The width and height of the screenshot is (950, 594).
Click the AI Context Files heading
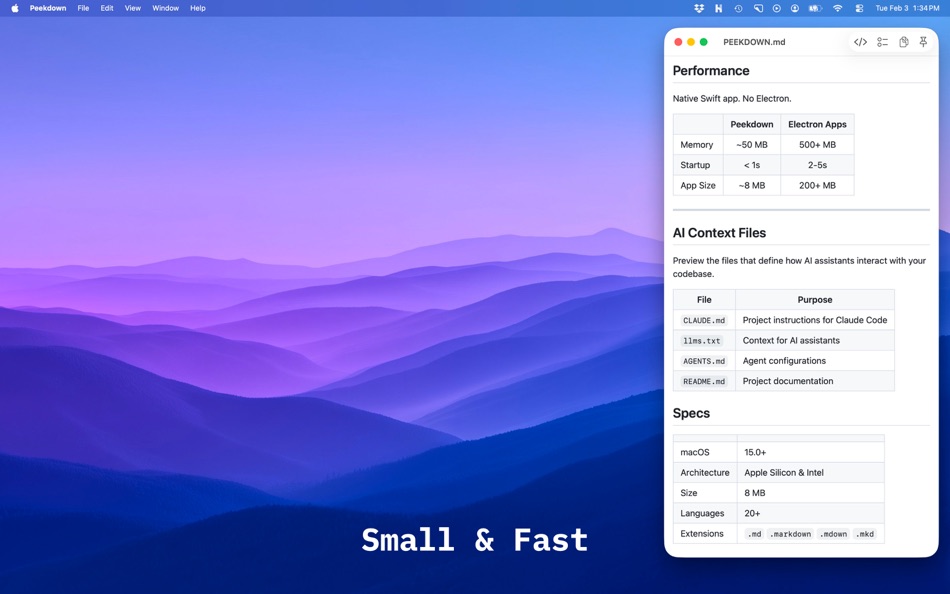pyautogui.click(x=717, y=232)
